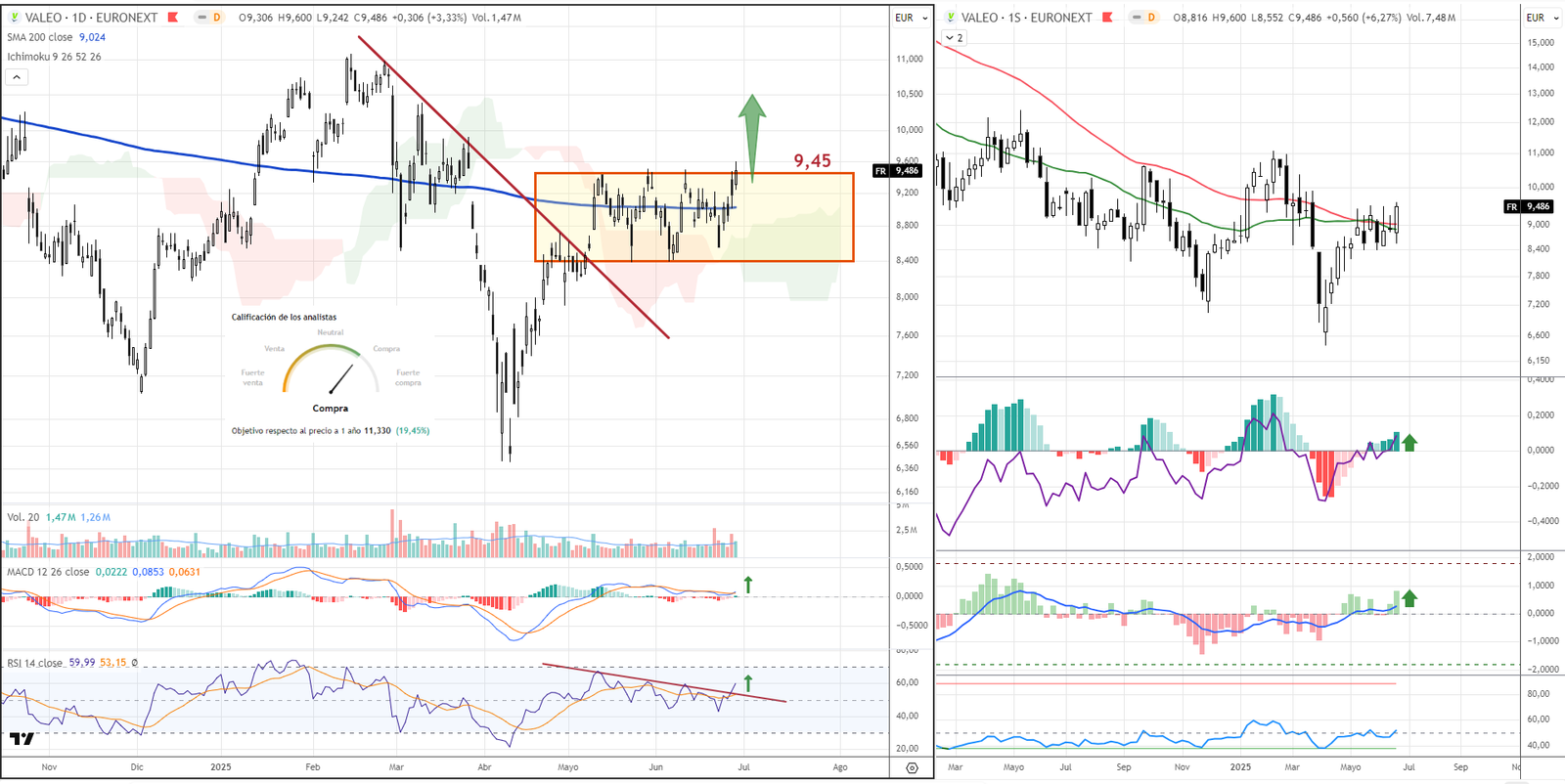1565x784 pixels.
Task: Expand the 2 hidden indicators on the 1S chart
Action: (954, 37)
